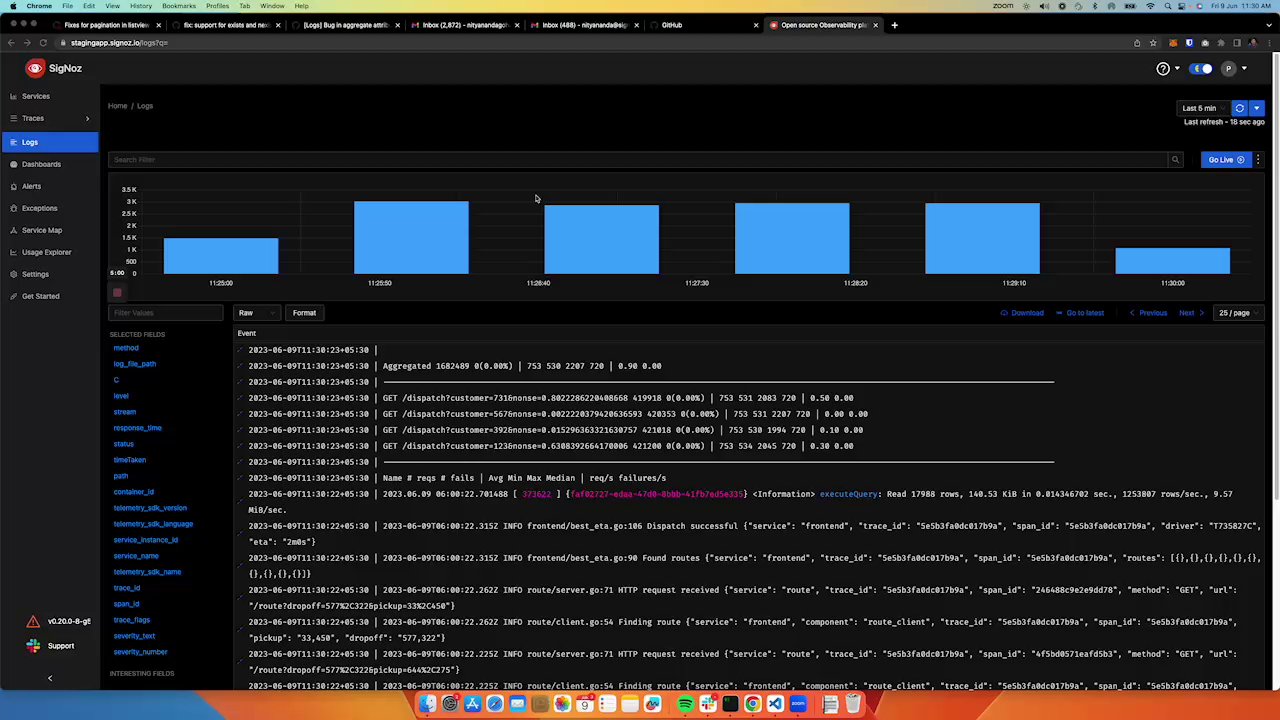This screenshot has height=720, width=1280.
Task: Click the response_time selected field
Action: pyautogui.click(x=137, y=428)
